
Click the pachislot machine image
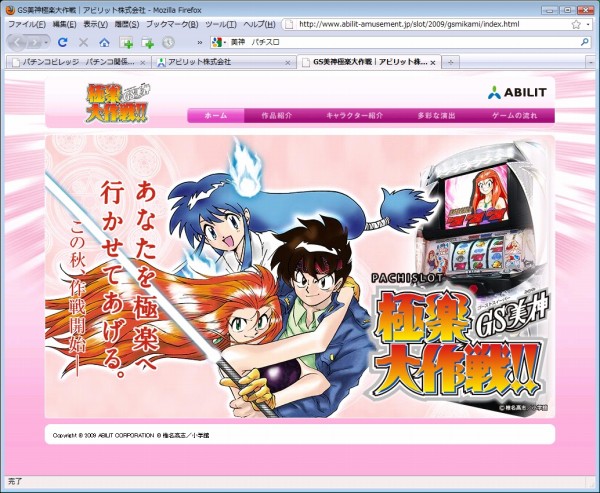(481, 214)
